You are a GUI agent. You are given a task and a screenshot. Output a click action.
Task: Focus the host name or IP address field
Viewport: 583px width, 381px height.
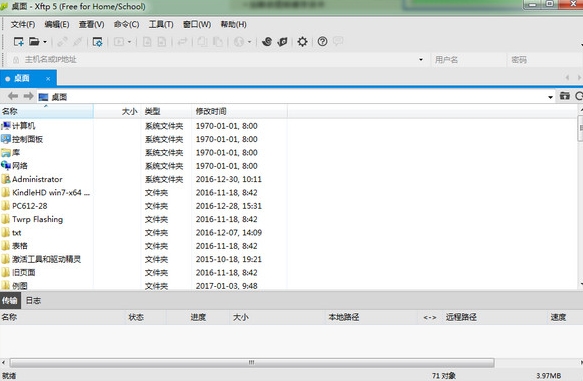tap(219, 59)
